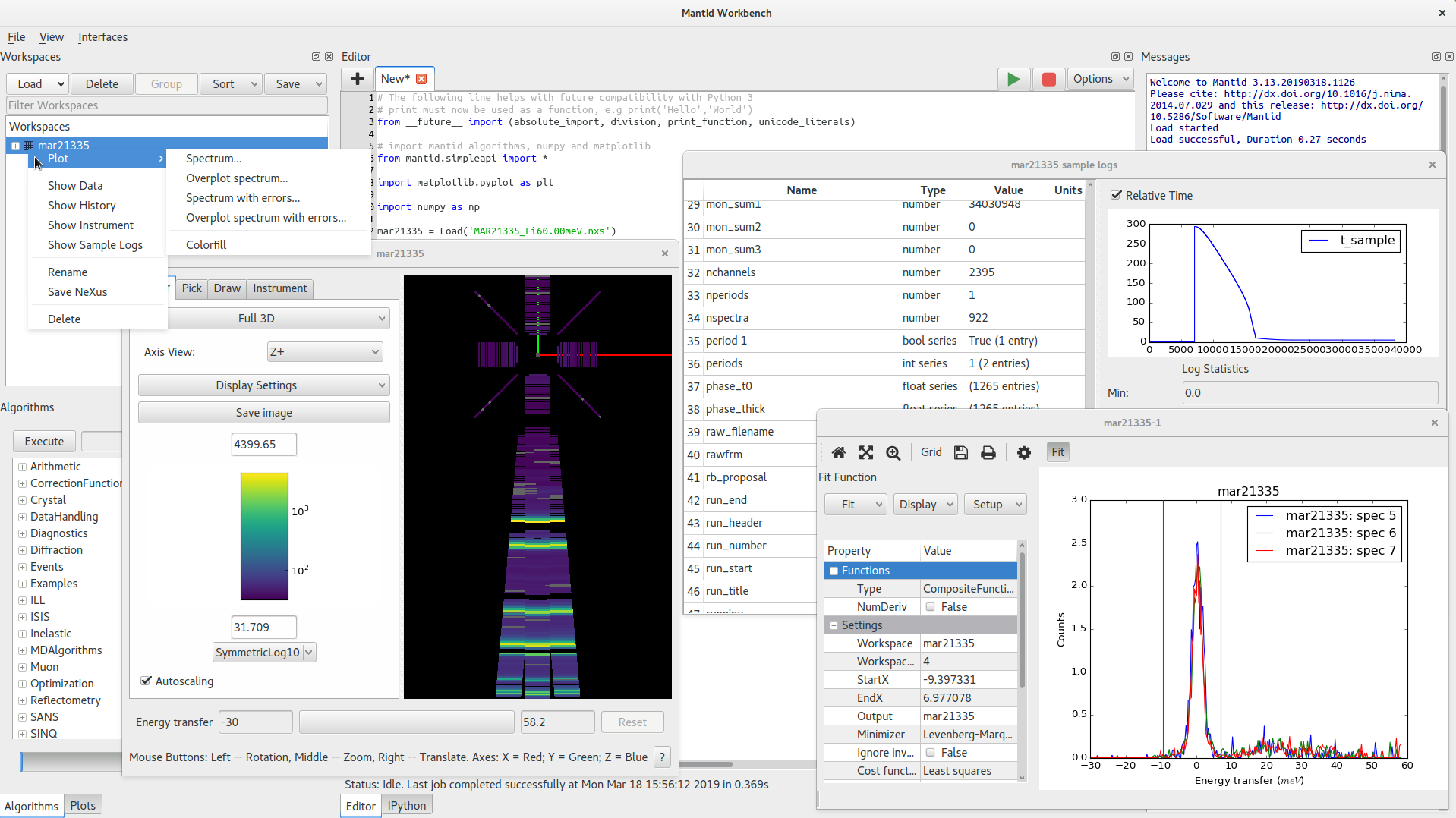Click the green Run script play icon

1013,79
